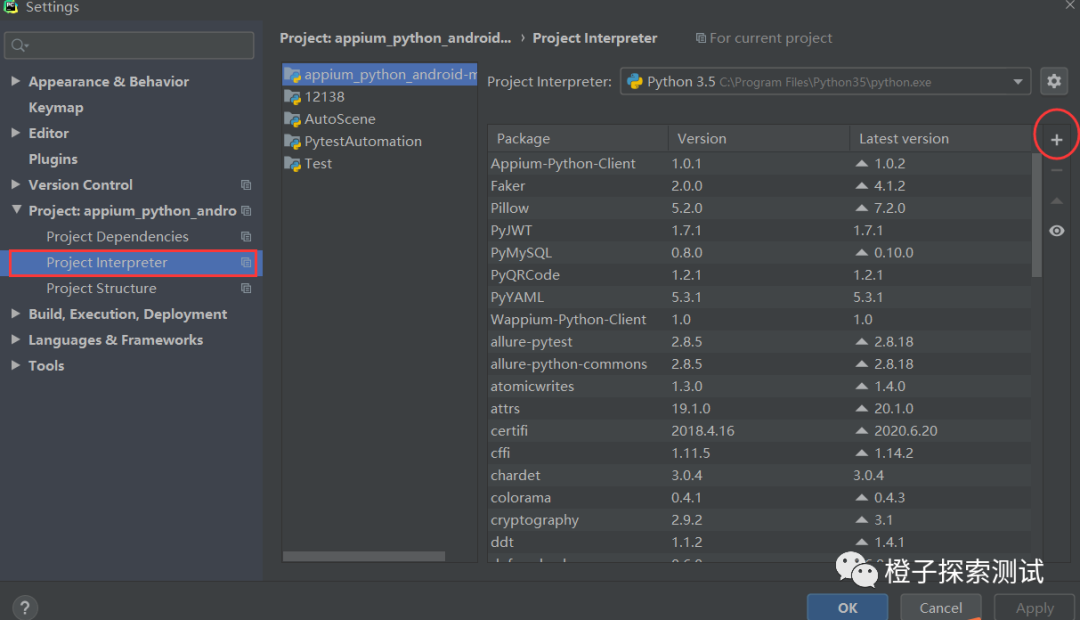Click the package list vertical scrollbar
The height and width of the screenshot is (620, 1080).
click(1037, 215)
